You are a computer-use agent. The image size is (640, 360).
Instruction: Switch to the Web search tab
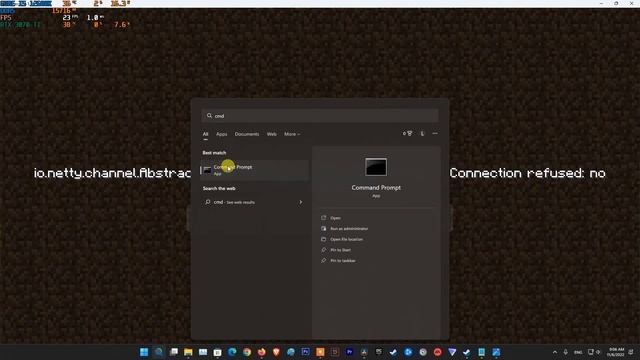click(271, 134)
